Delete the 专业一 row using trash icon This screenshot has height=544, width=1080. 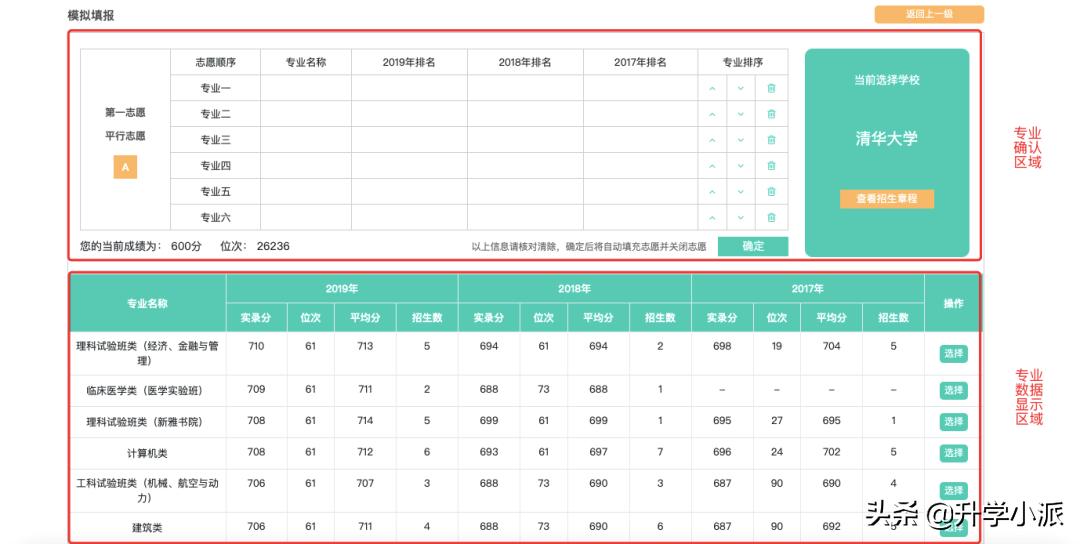click(x=771, y=88)
